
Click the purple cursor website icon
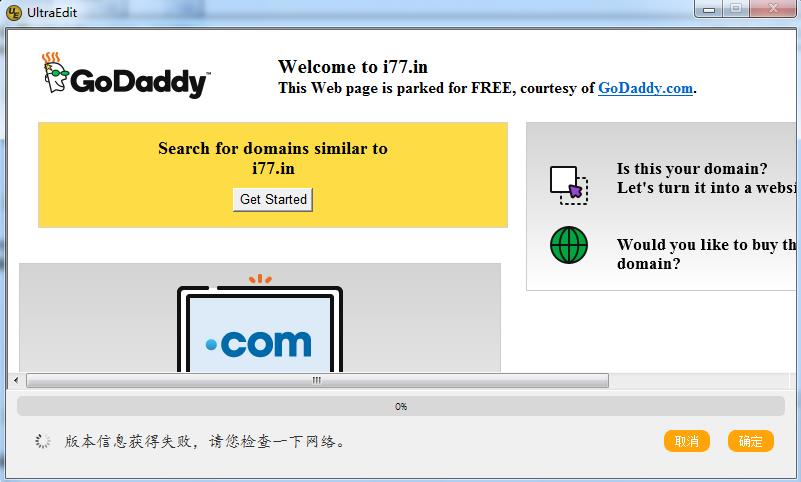[x=569, y=185]
